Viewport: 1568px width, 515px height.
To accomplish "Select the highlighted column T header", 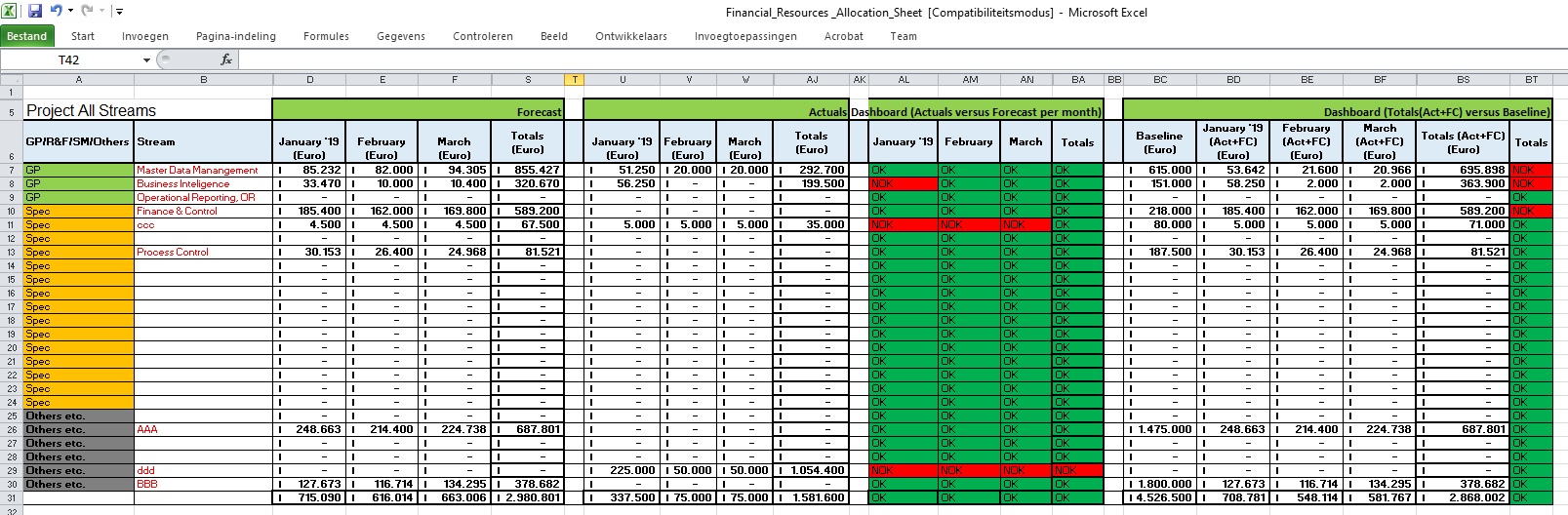I will (574, 80).
